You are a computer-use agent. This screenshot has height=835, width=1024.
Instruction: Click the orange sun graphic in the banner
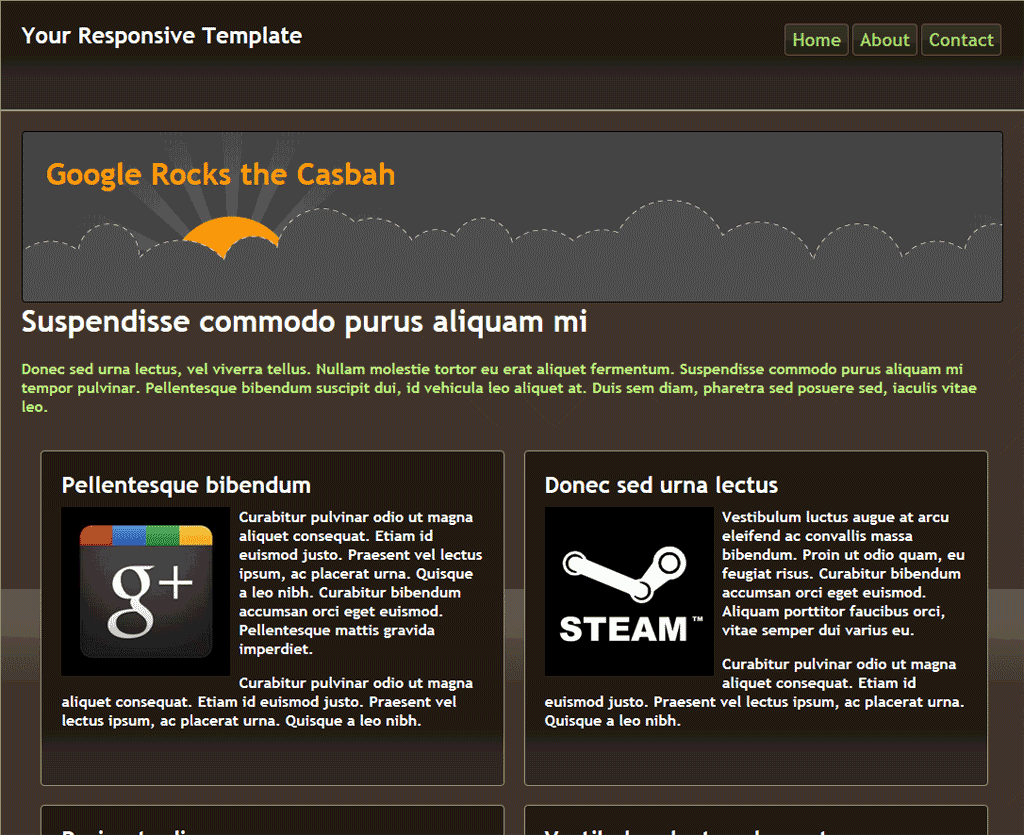click(x=231, y=237)
